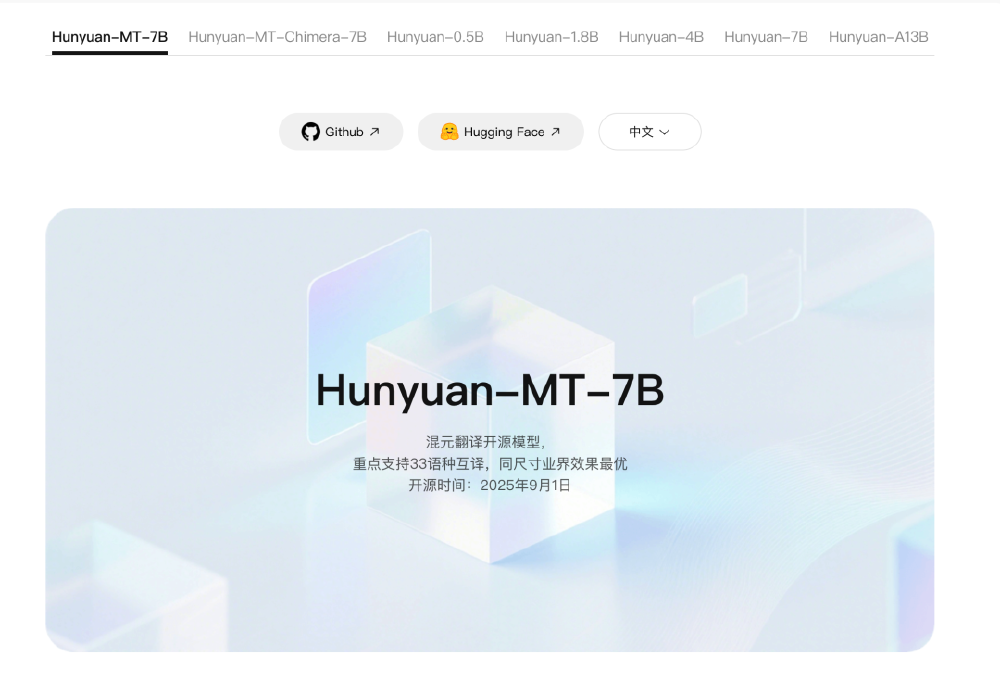This screenshot has width=1000, height=681.
Task: Select the active Hunyuan-MT-7B tab
Action: 109,36
